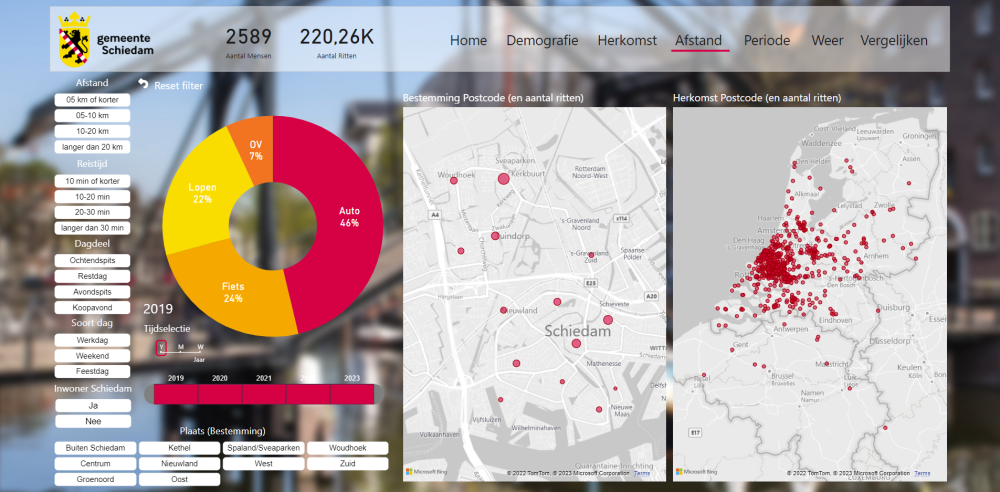Select the red Auto segment of the donut chart
The image size is (1000, 492).
click(x=345, y=215)
